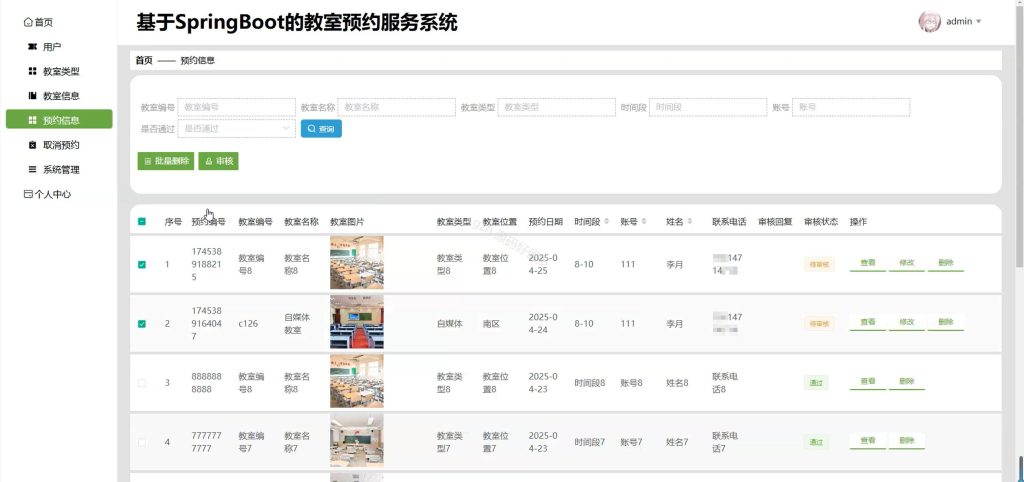Uncheck the checkbox for row 1
1024x482 pixels.
tap(142, 265)
